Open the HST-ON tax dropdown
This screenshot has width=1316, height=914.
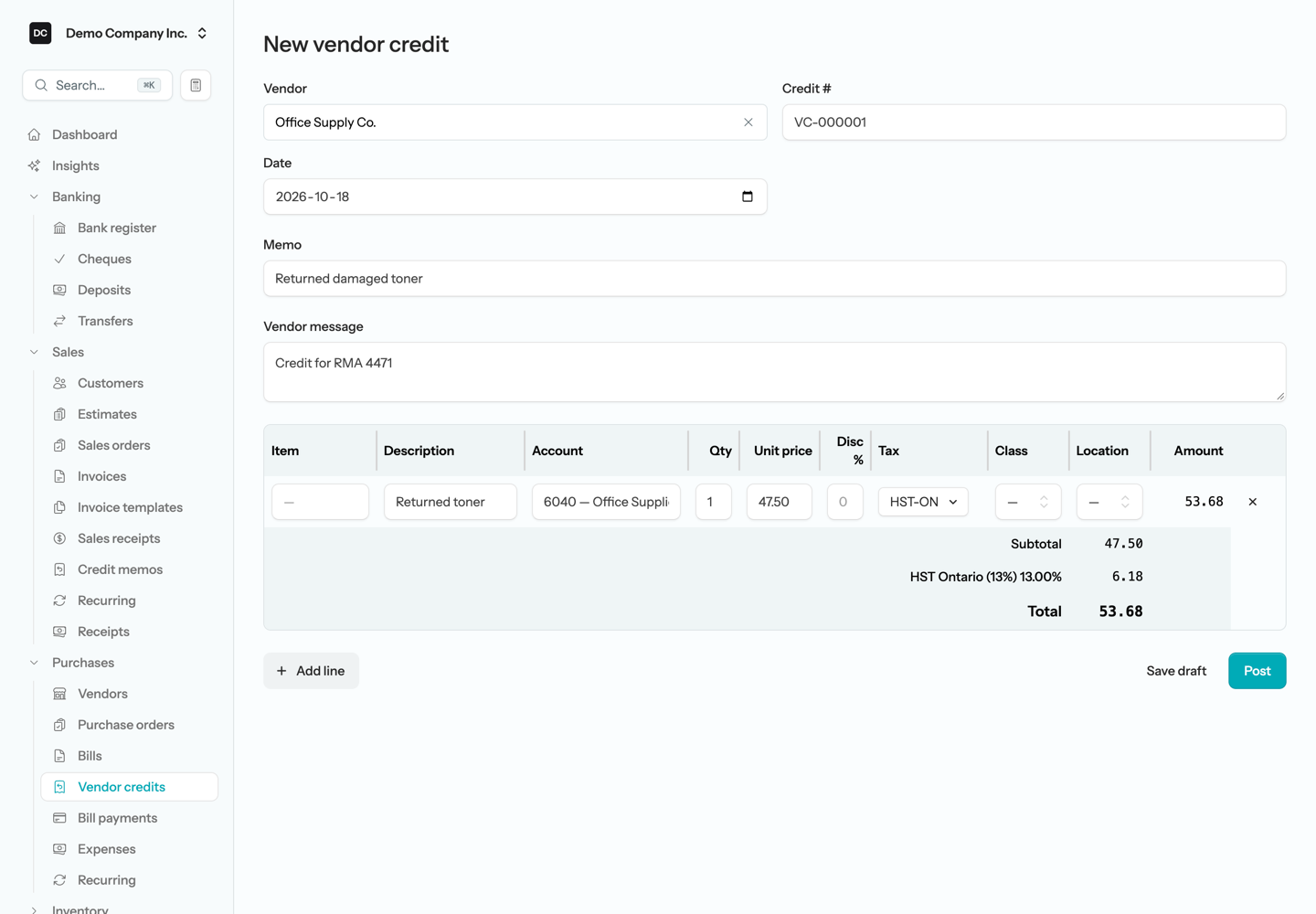pyautogui.click(x=923, y=502)
